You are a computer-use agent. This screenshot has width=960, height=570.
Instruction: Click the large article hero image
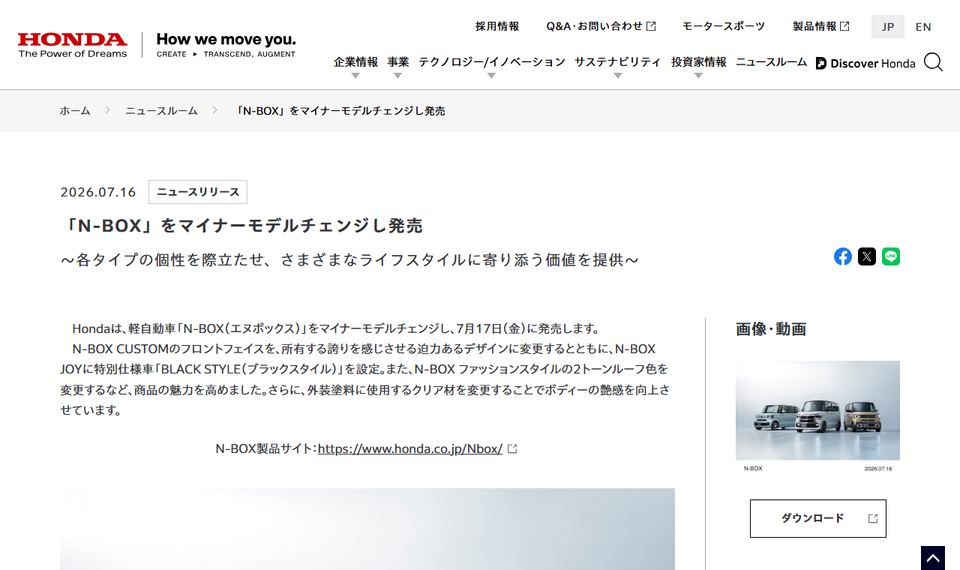pyautogui.click(x=367, y=529)
